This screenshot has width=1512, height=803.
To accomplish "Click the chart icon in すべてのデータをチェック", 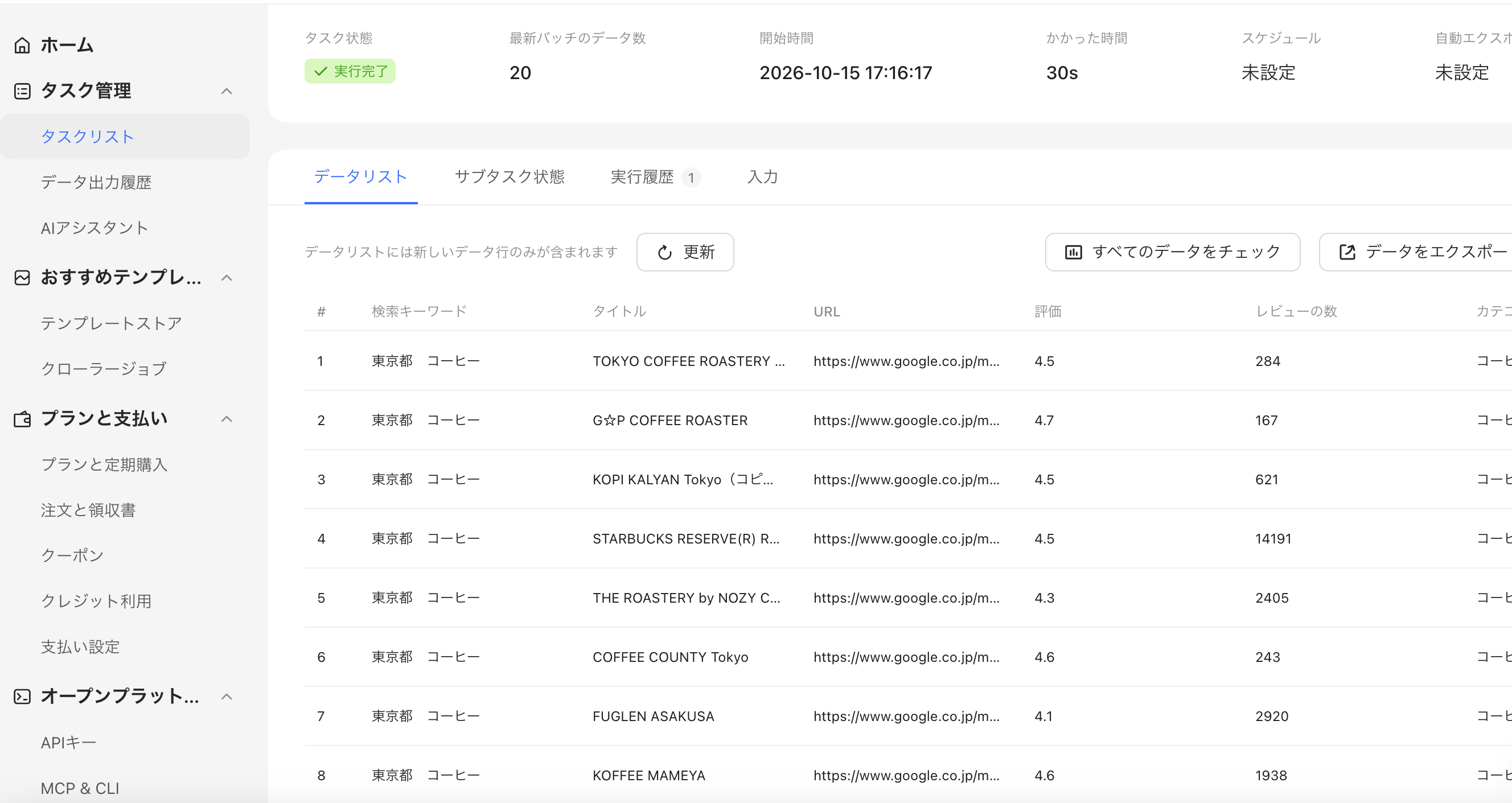I will coord(1073,253).
